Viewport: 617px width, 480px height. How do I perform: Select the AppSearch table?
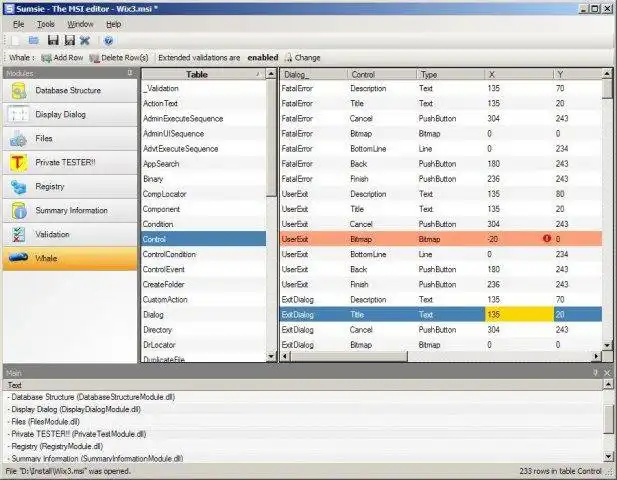[203, 164]
